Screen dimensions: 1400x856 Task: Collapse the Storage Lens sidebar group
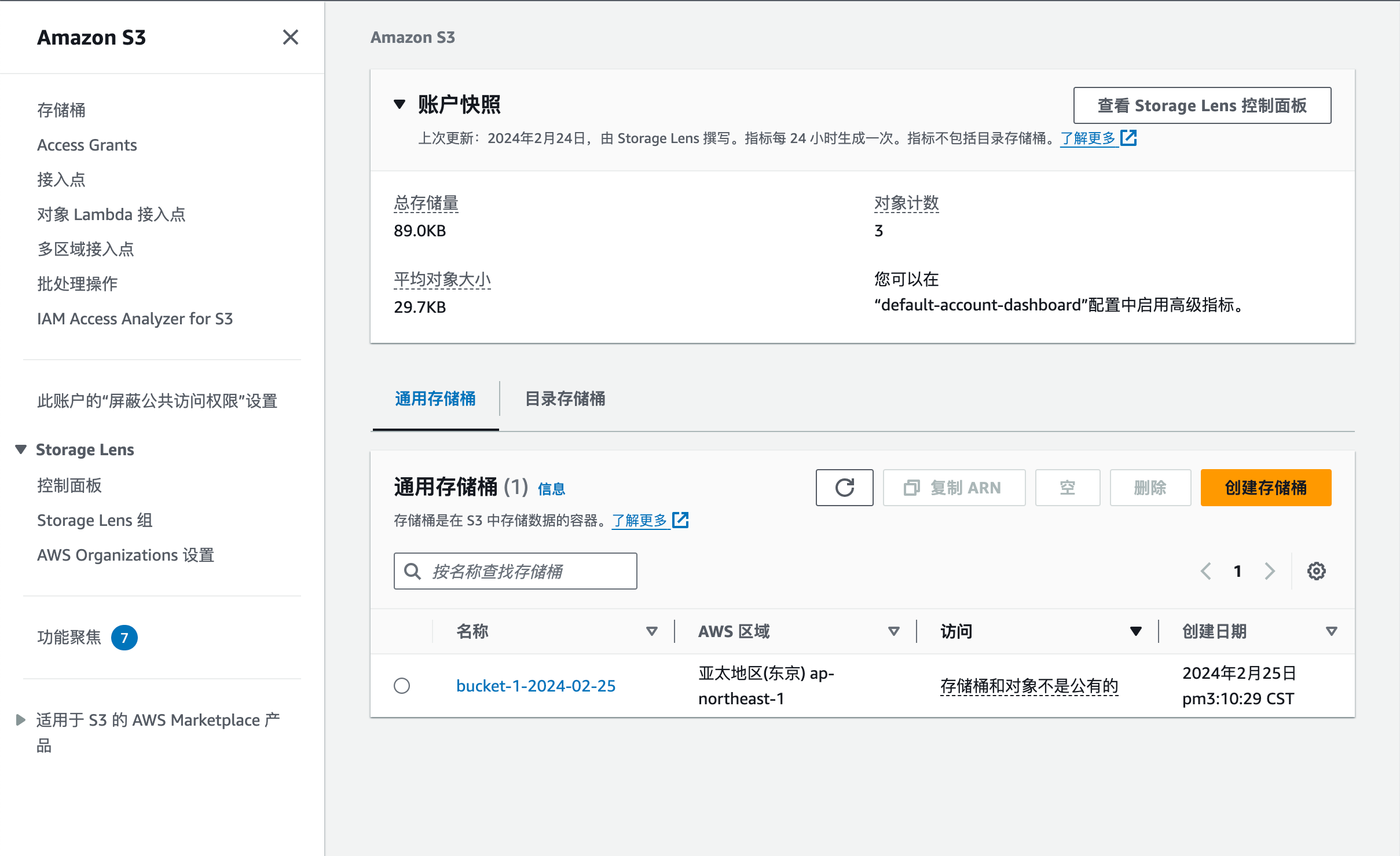[21, 449]
